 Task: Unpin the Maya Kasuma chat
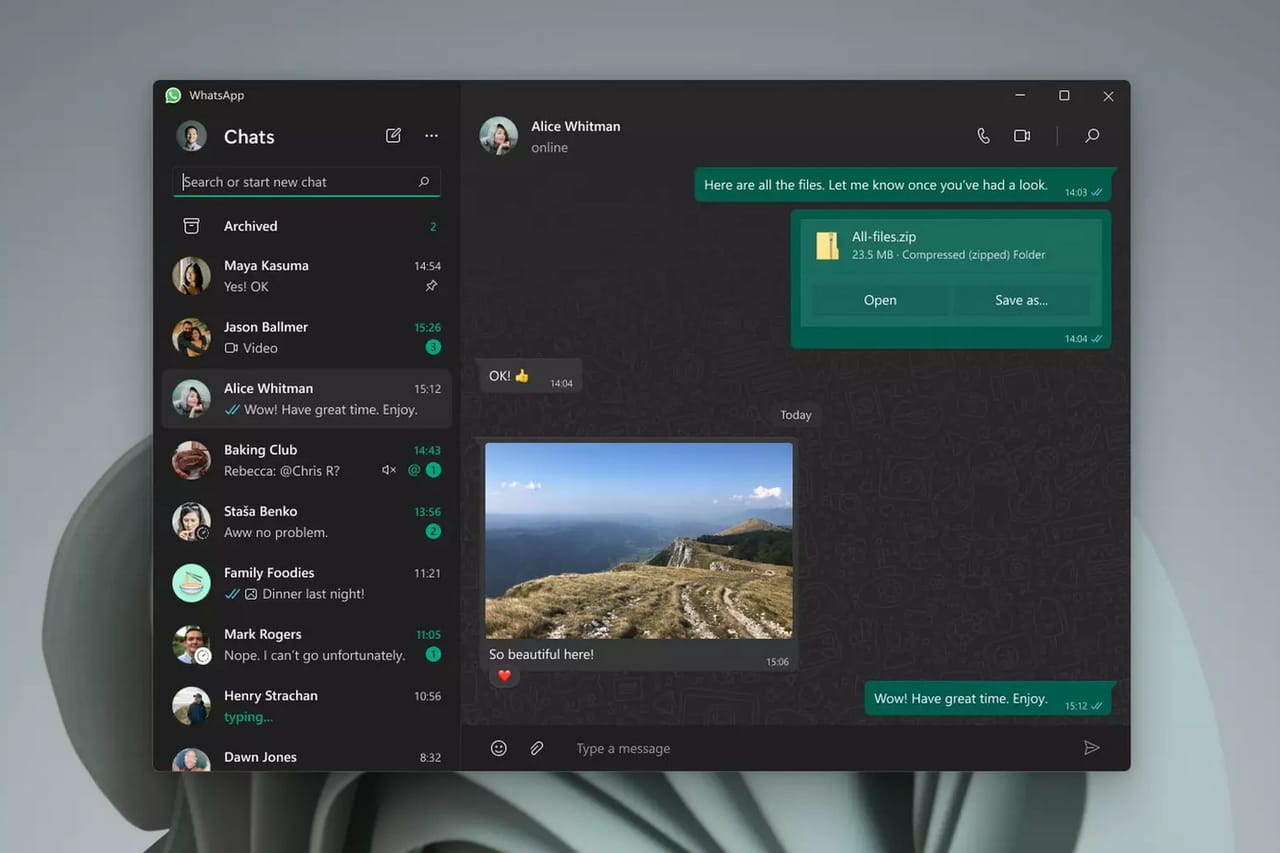(431, 285)
